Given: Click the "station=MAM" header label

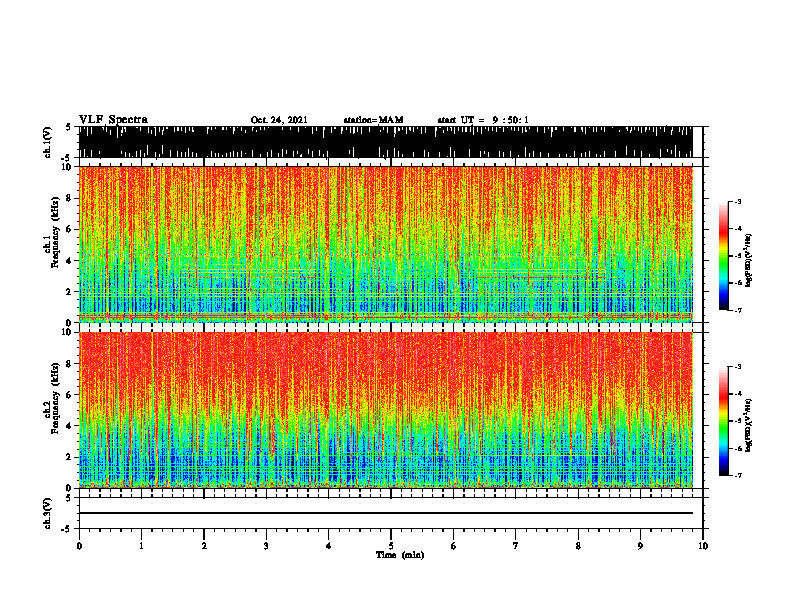Looking at the screenshot, I should click(x=373, y=120).
